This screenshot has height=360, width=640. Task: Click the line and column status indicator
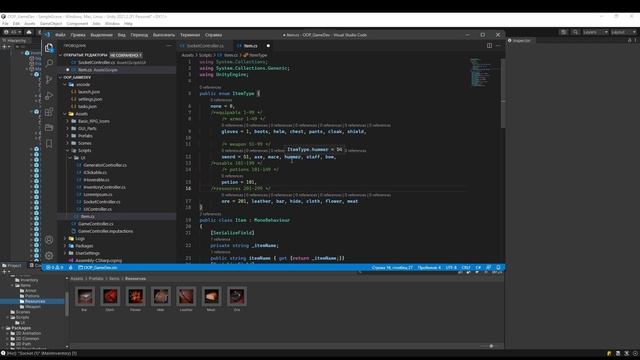392,268
